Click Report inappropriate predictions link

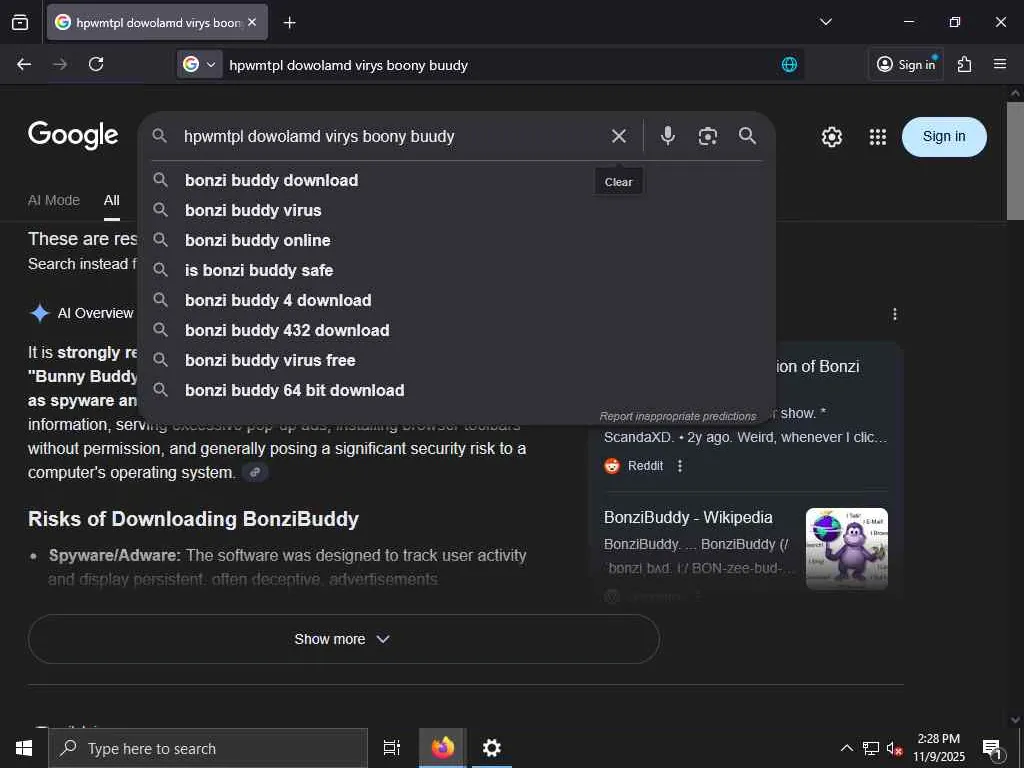coord(677,416)
